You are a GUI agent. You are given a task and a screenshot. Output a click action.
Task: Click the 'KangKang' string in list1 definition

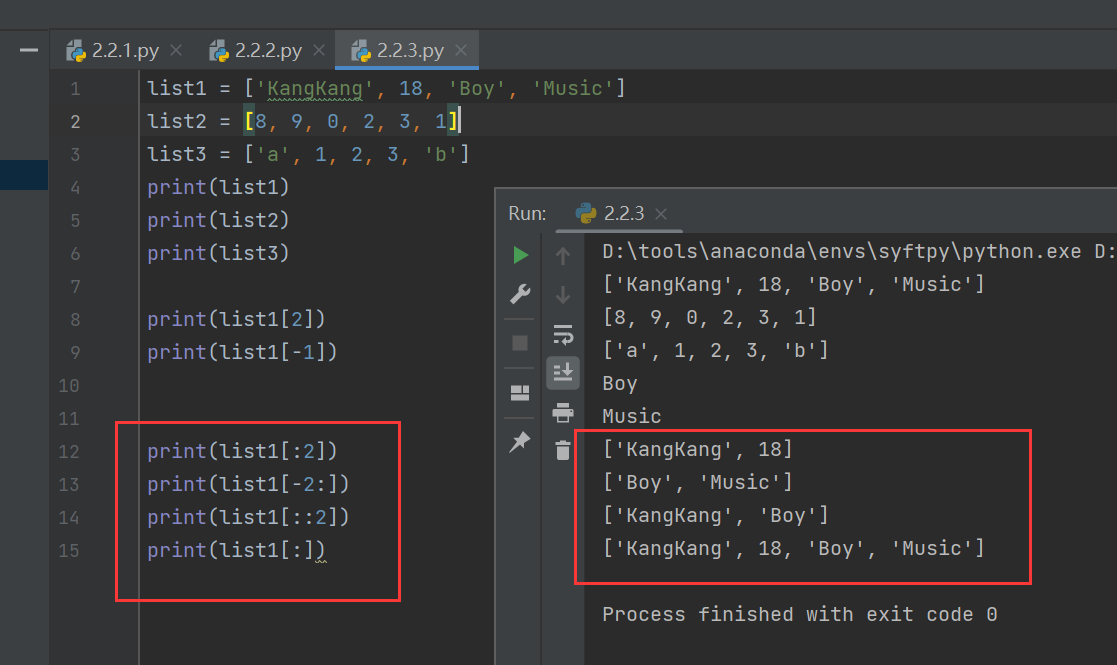click(314, 88)
